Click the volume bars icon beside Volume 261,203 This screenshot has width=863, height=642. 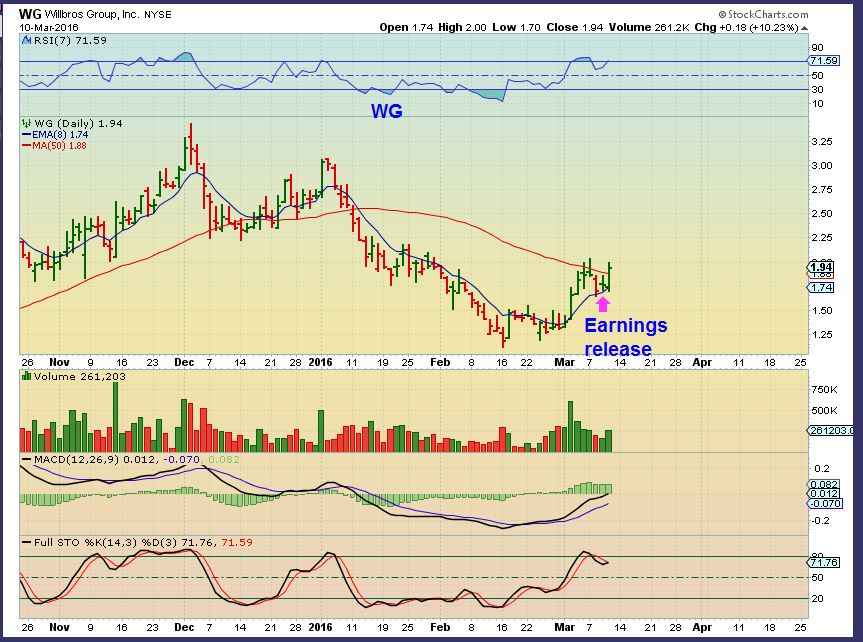[x=26, y=376]
